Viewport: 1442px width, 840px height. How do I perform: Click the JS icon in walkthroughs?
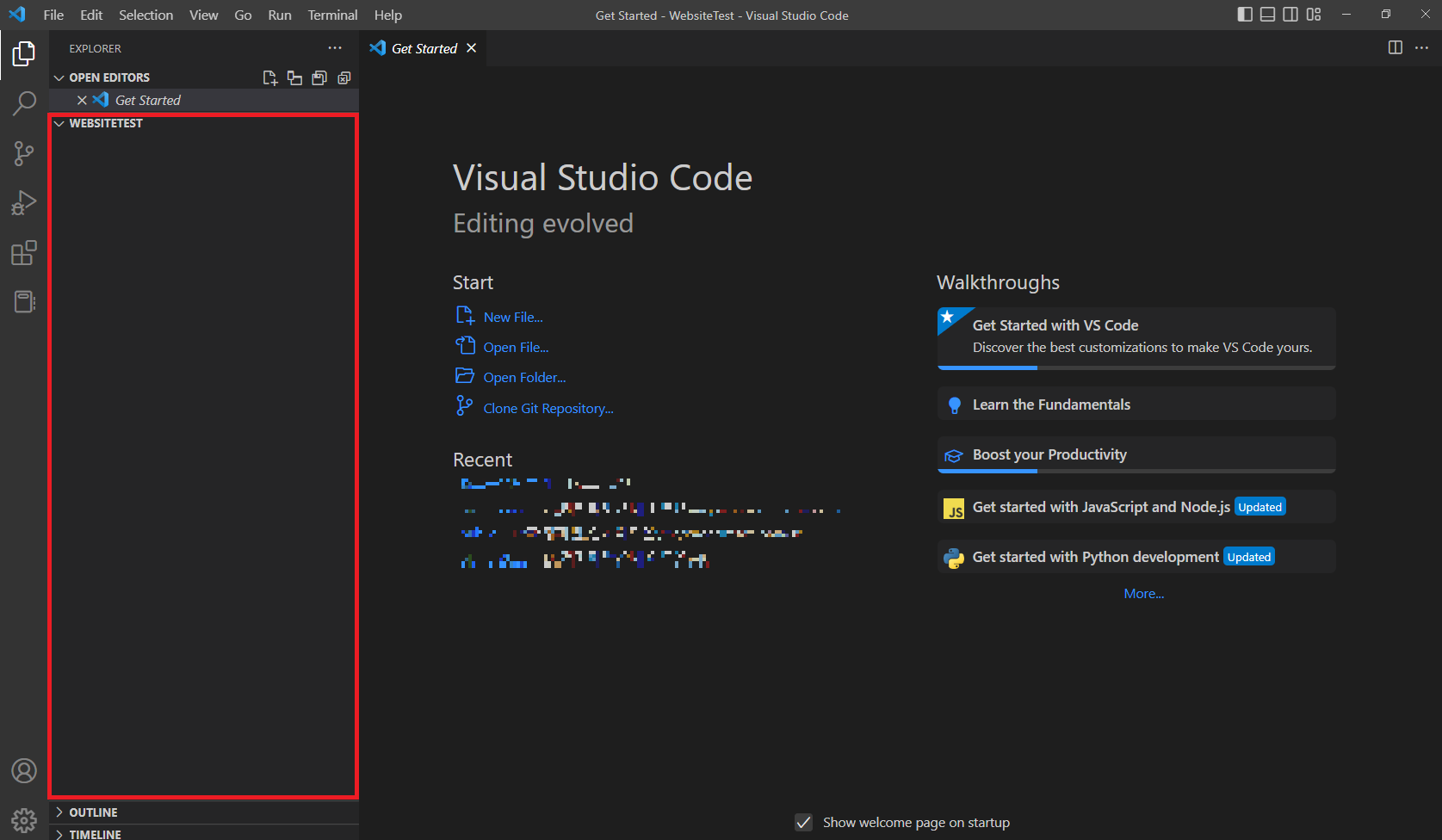954,509
